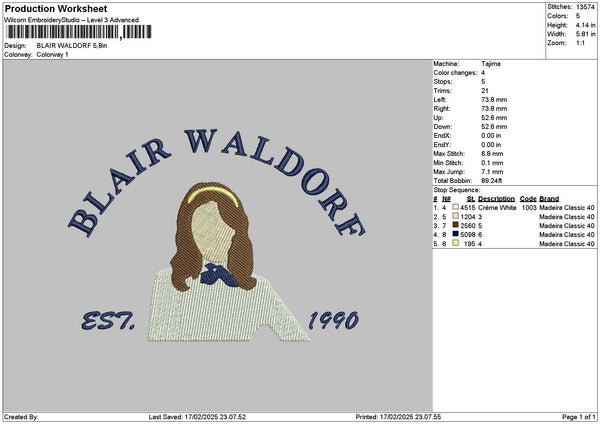Click the '1990' embroidered text in design
Screen dimensions: 600x424
[x=334, y=320]
